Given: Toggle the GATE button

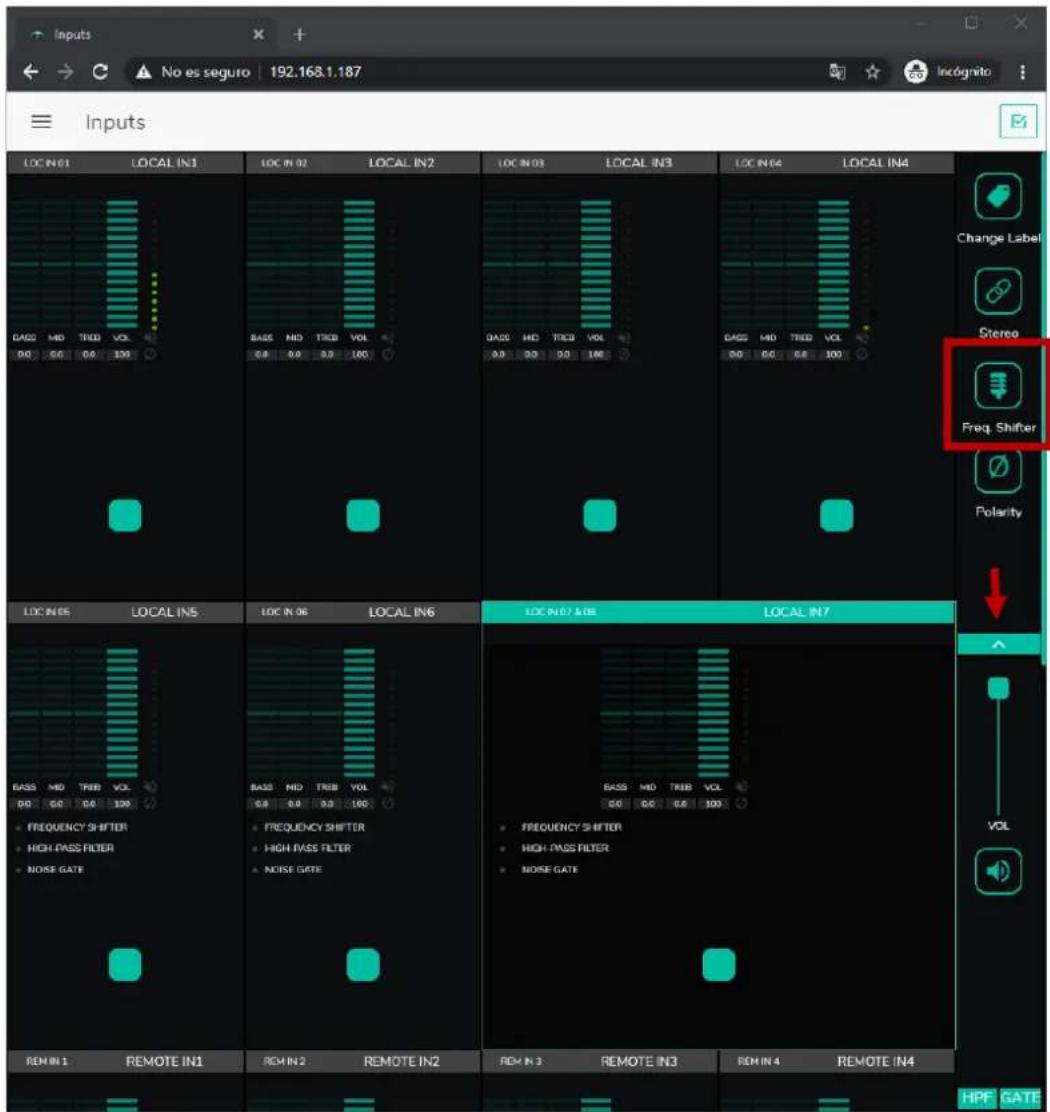Looking at the screenshot, I should click(1020, 1098).
